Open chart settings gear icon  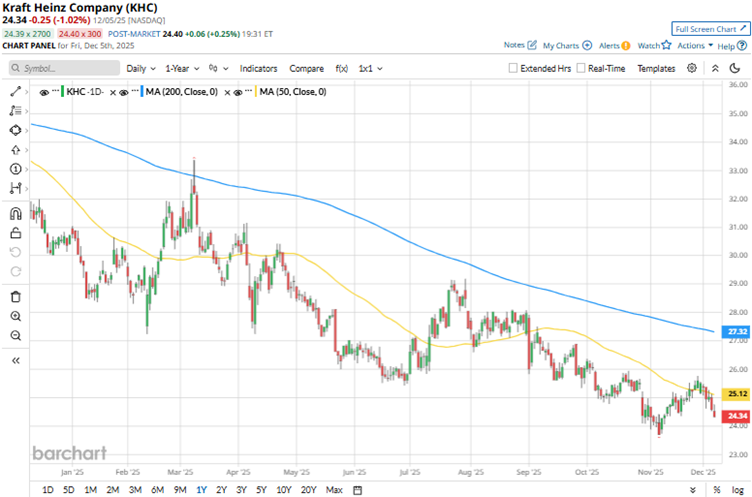(692, 68)
